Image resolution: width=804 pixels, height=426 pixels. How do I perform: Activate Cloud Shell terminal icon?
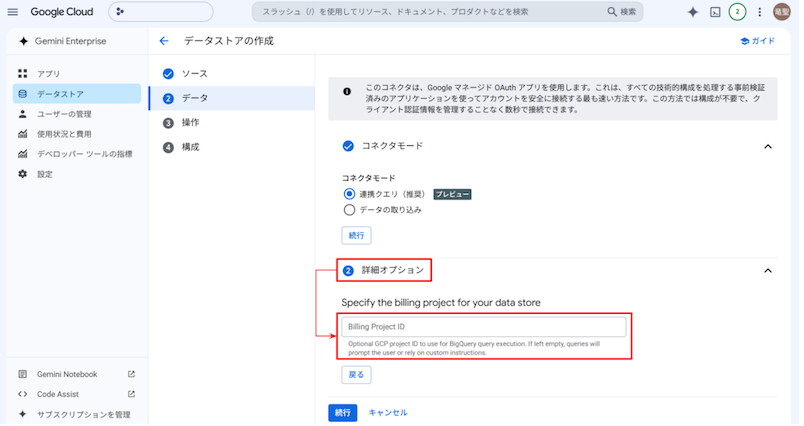pyautogui.click(x=715, y=12)
